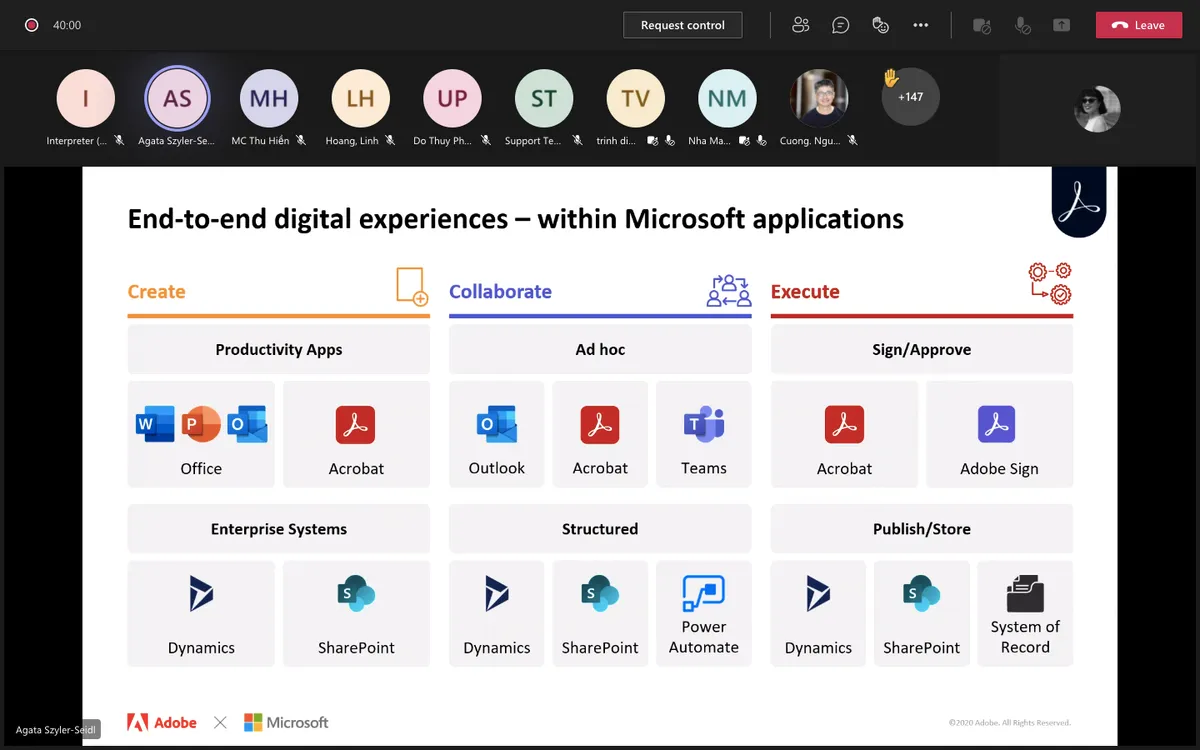Turn on your camera

click(x=982, y=25)
